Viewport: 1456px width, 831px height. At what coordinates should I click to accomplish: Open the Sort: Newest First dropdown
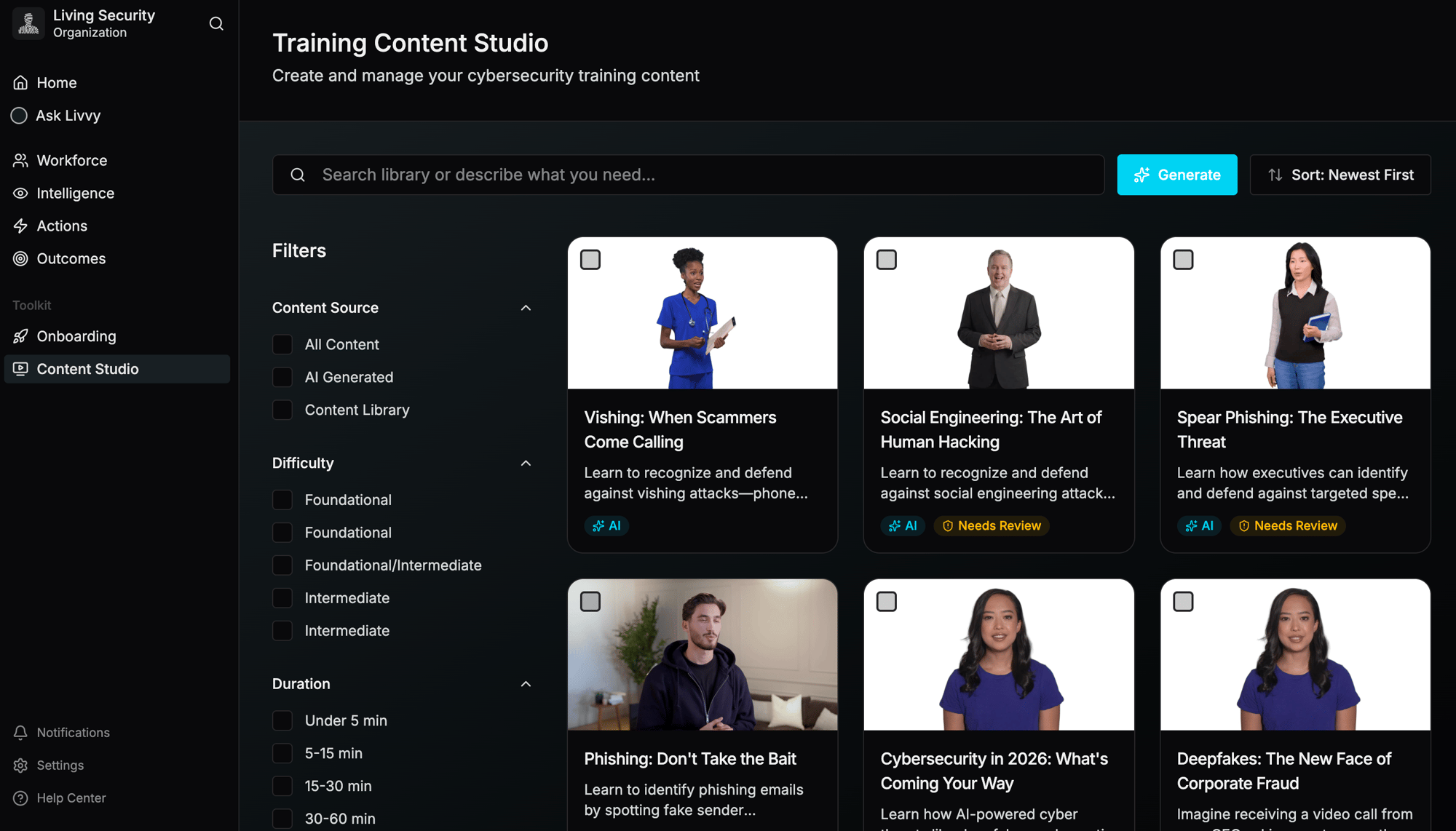point(1340,175)
